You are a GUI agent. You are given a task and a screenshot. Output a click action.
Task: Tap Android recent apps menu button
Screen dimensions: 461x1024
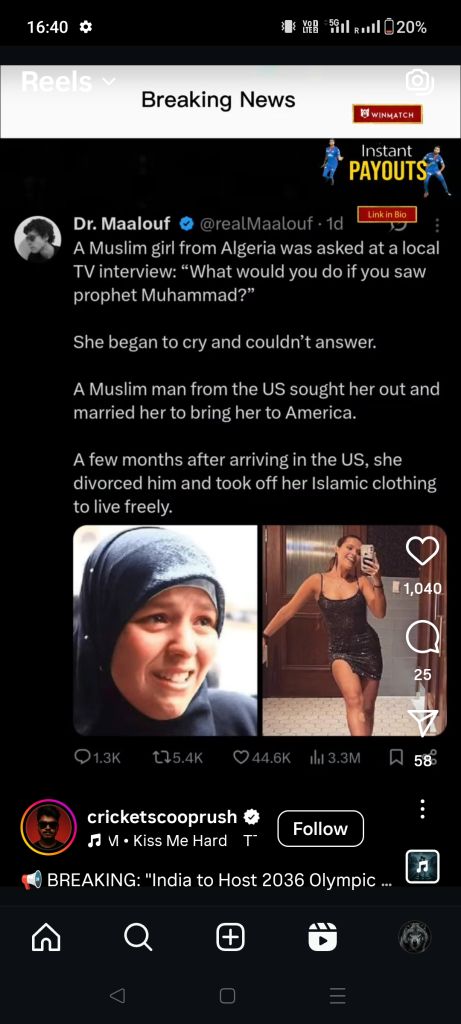338,995
